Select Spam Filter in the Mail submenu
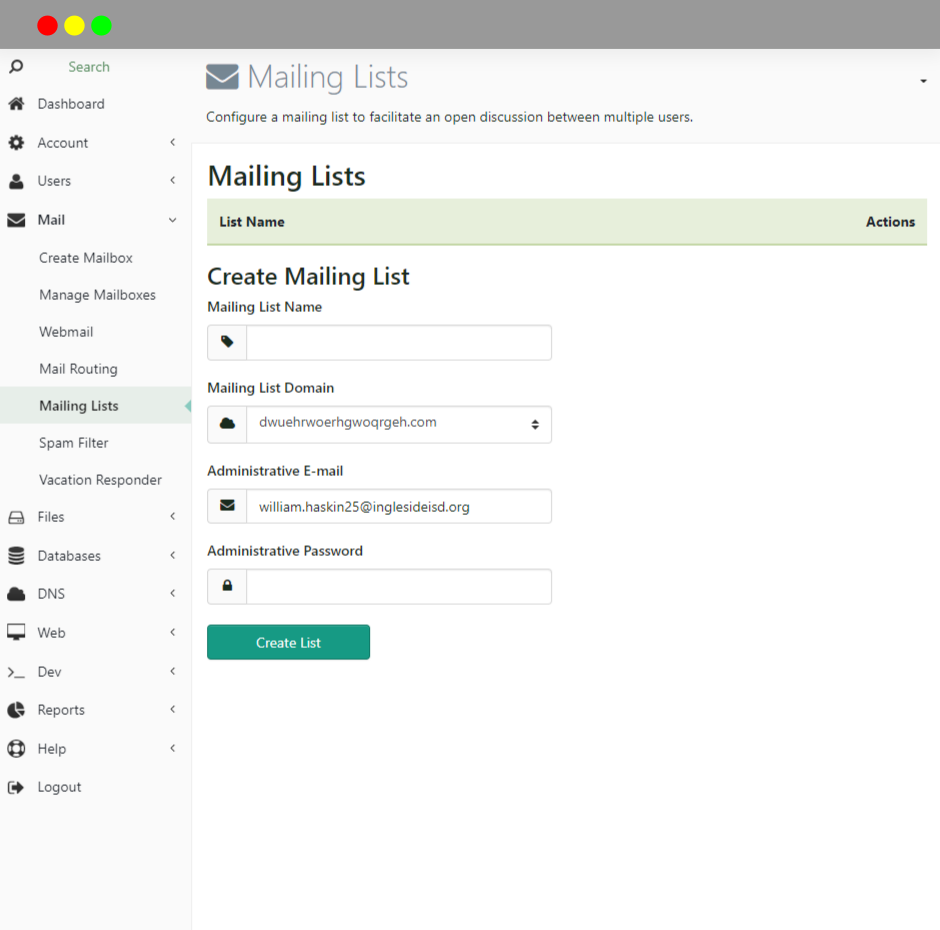The height and width of the screenshot is (930, 940). pyautogui.click(x=74, y=443)
